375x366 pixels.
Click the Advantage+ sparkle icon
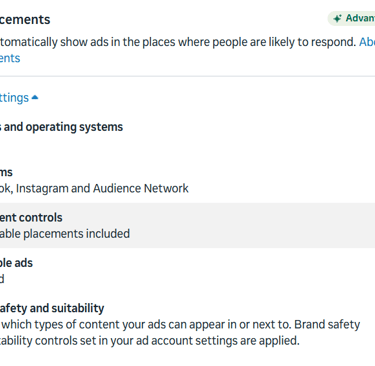pyautogui.click(x=337, y=18)
